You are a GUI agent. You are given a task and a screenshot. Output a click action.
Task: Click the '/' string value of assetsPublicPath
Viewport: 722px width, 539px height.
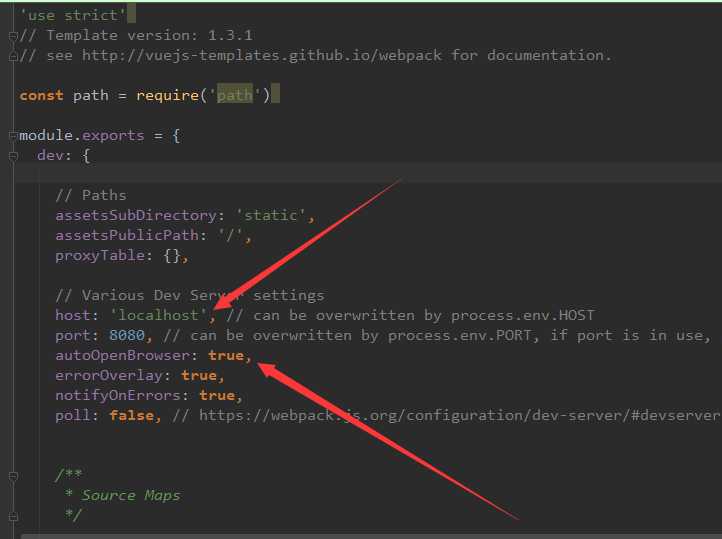click(230, 235)
